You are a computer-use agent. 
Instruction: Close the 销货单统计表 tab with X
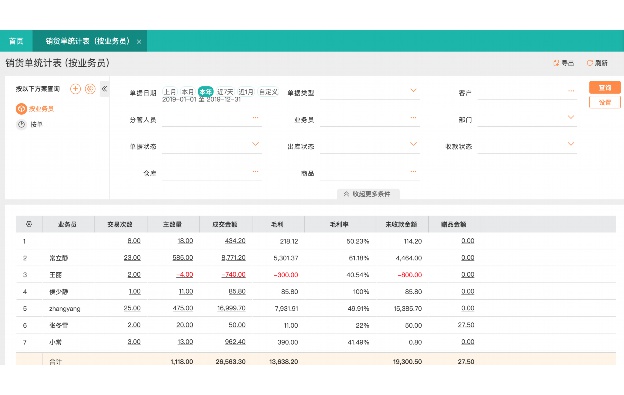coord(139,41)
